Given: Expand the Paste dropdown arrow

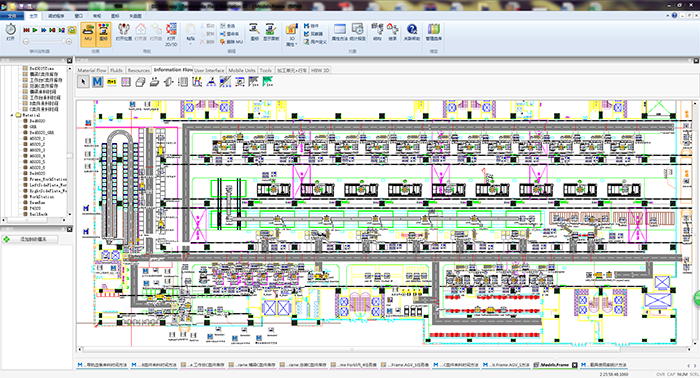Looking at the screenshot, I should (x=191, y=44).
